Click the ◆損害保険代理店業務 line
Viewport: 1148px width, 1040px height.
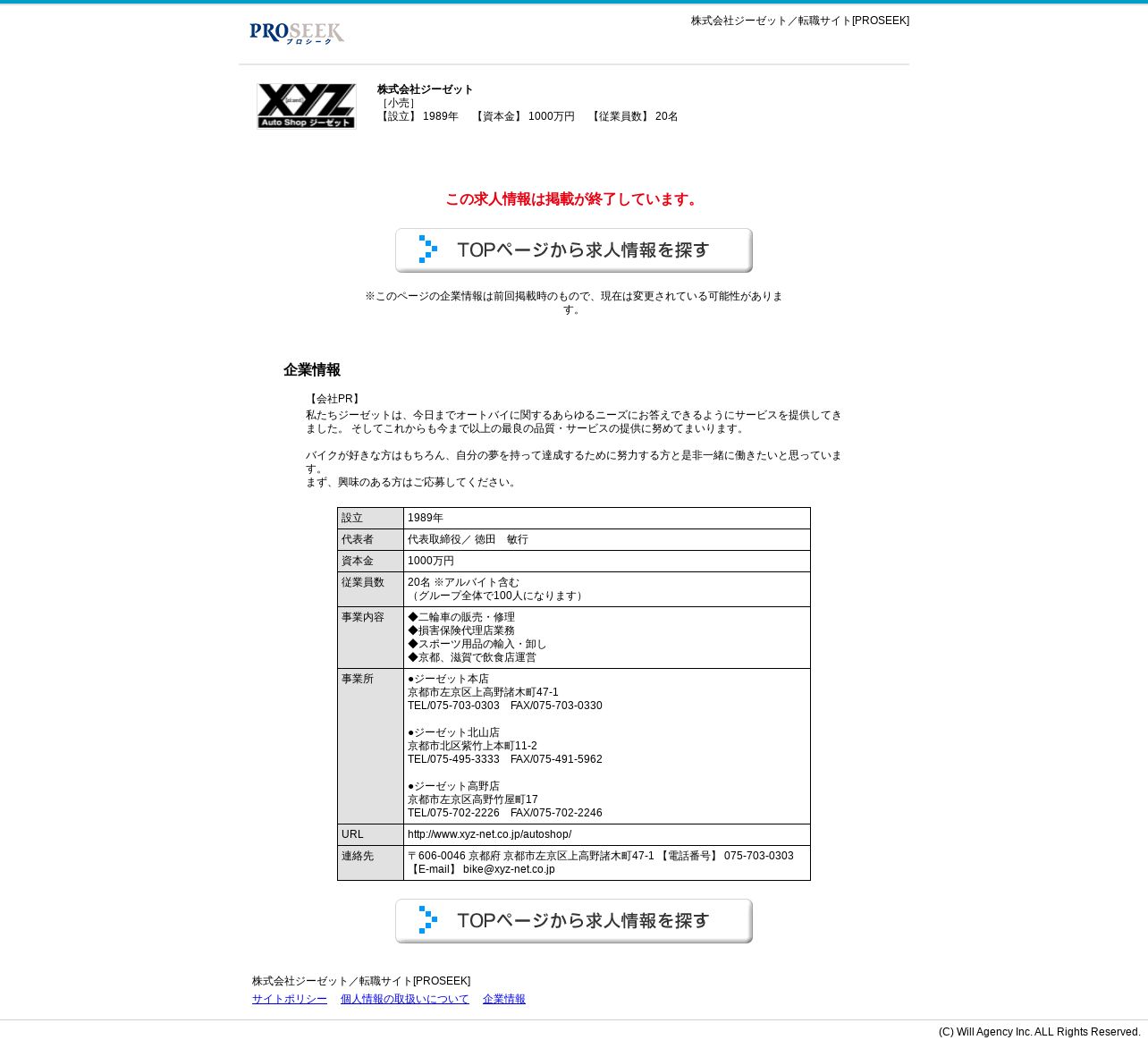[461, 630]
